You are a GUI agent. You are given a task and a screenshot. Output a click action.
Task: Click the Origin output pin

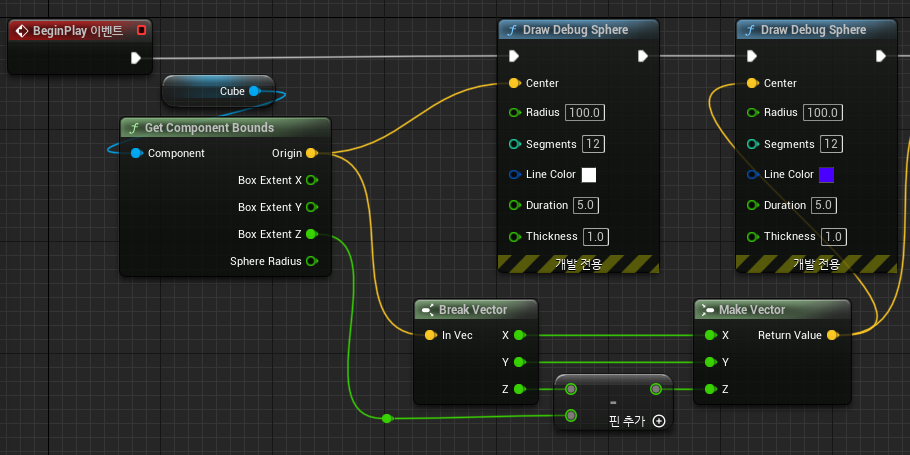click(311, 153)
